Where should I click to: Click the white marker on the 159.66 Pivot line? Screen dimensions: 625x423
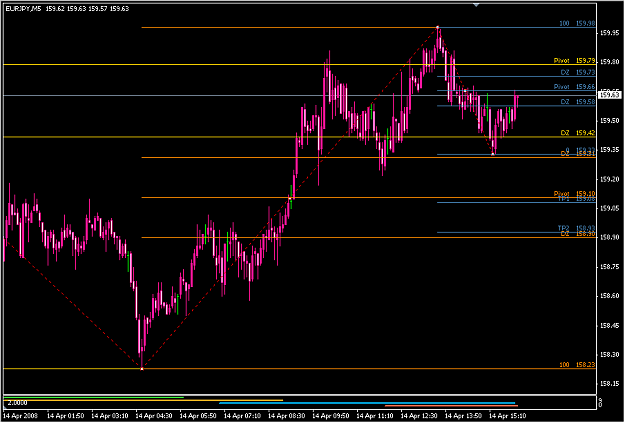(x=465, y=91)
